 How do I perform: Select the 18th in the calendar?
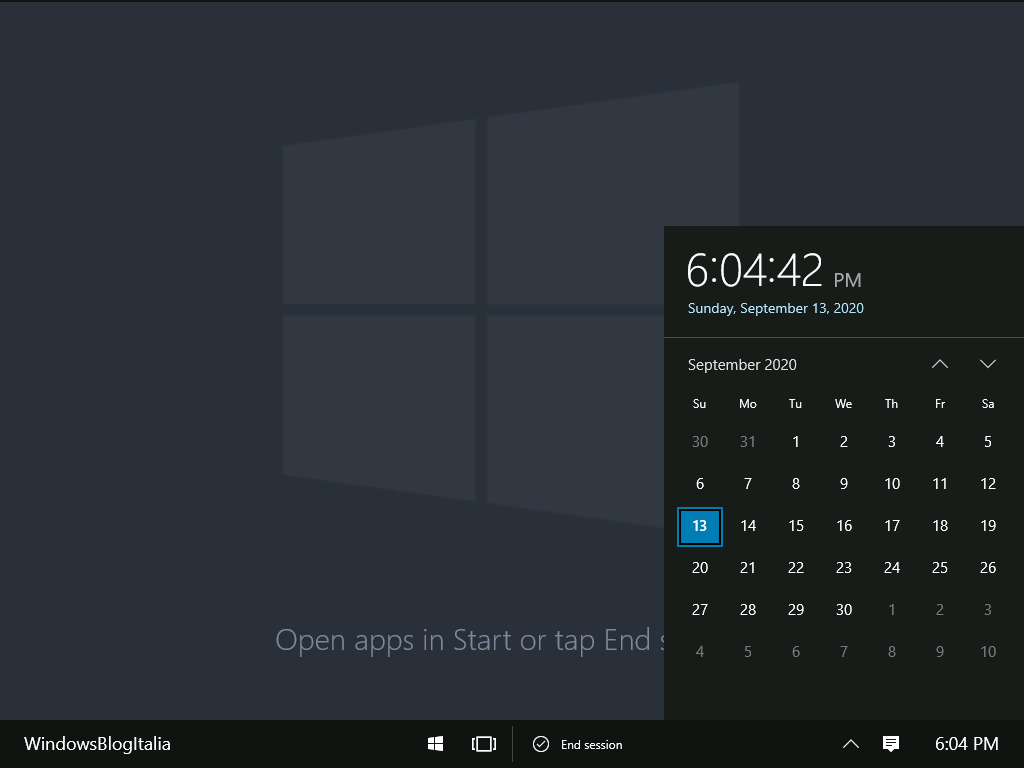tap(940, 526)
